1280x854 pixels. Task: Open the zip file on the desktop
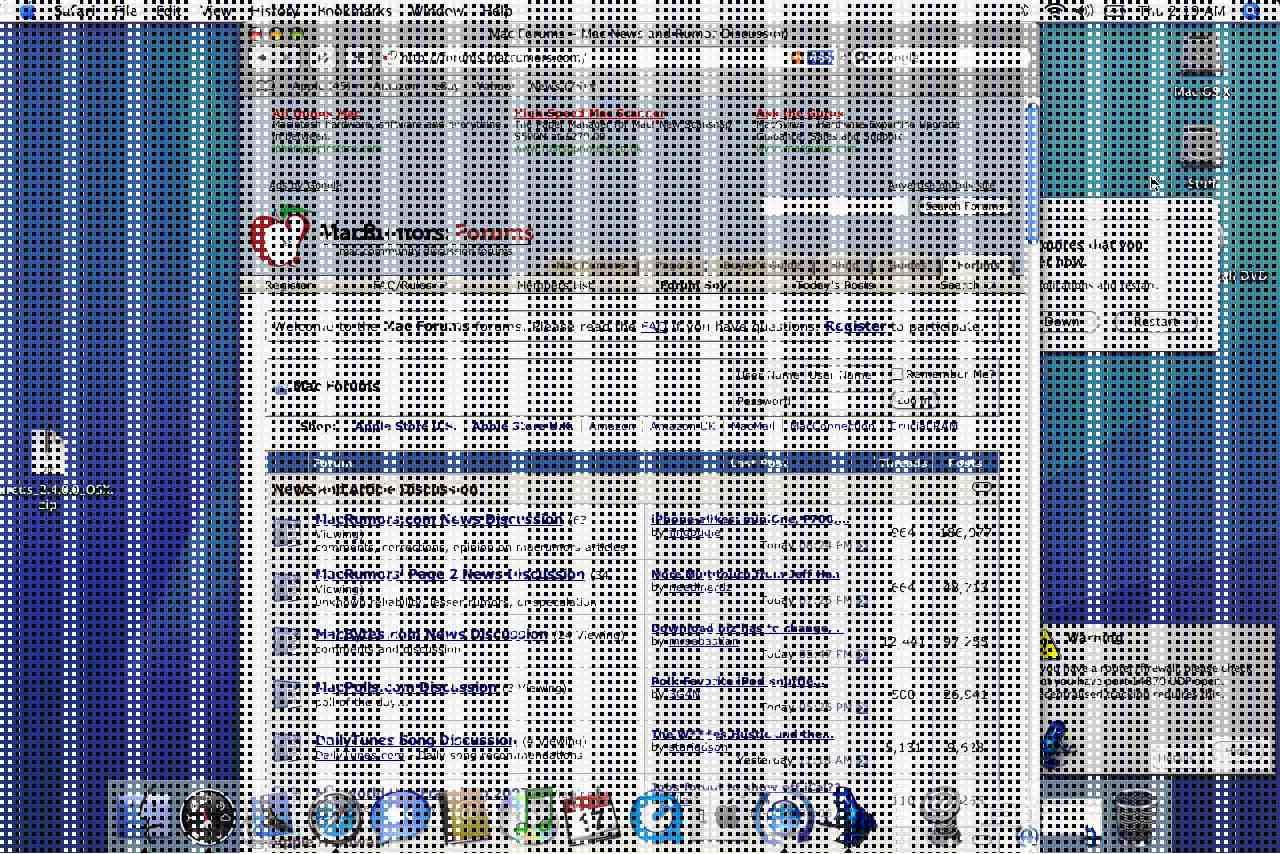tap(48, 452)
